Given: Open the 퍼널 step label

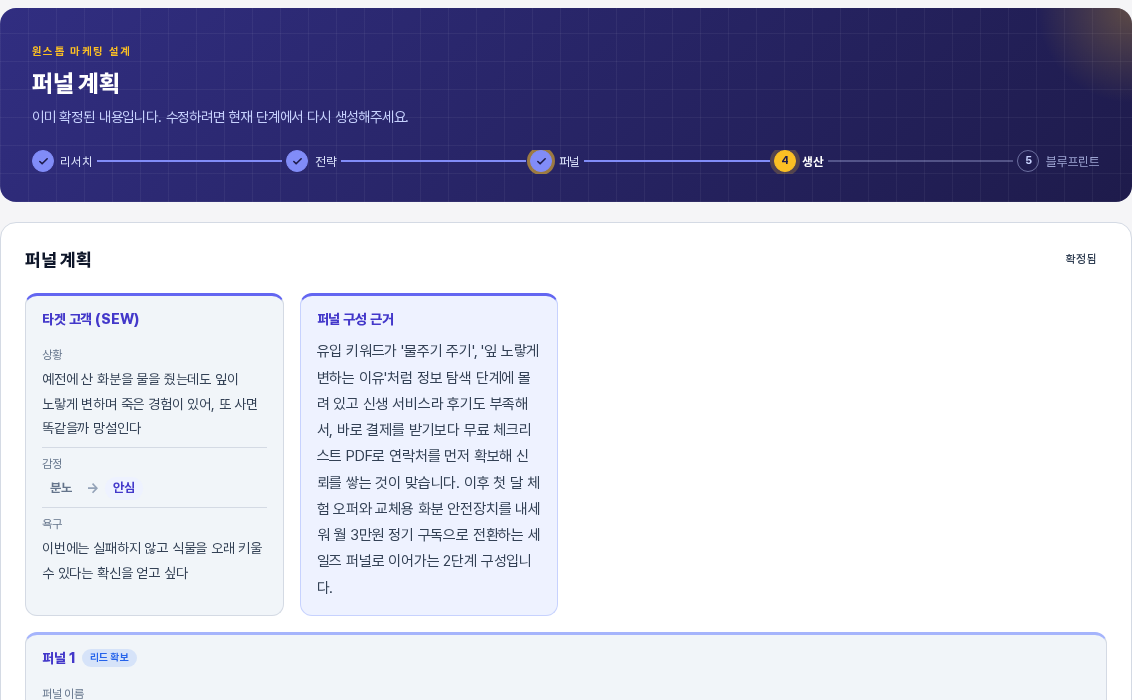Looking at the screenshot, I should coord(569,162).
